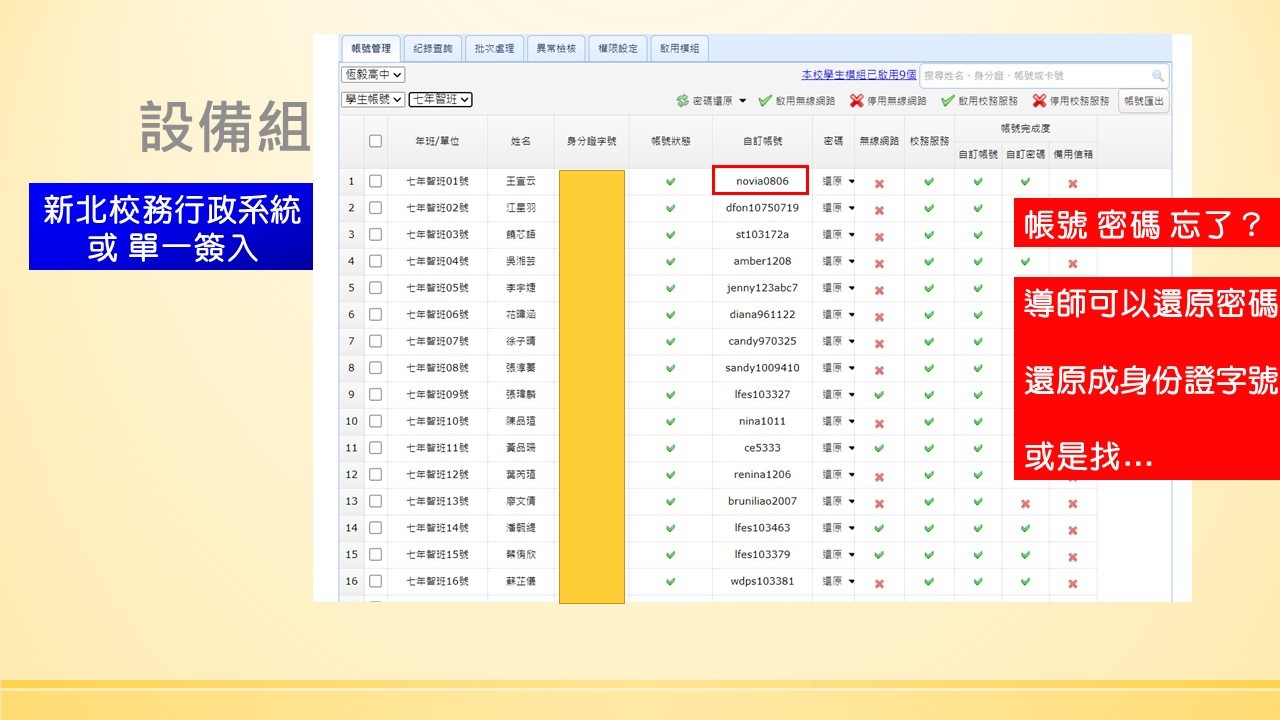Open the 還原 dropdown for st103172a
Image resolution: width=1280 pixels, height=720 pixels.
[838, 235]
